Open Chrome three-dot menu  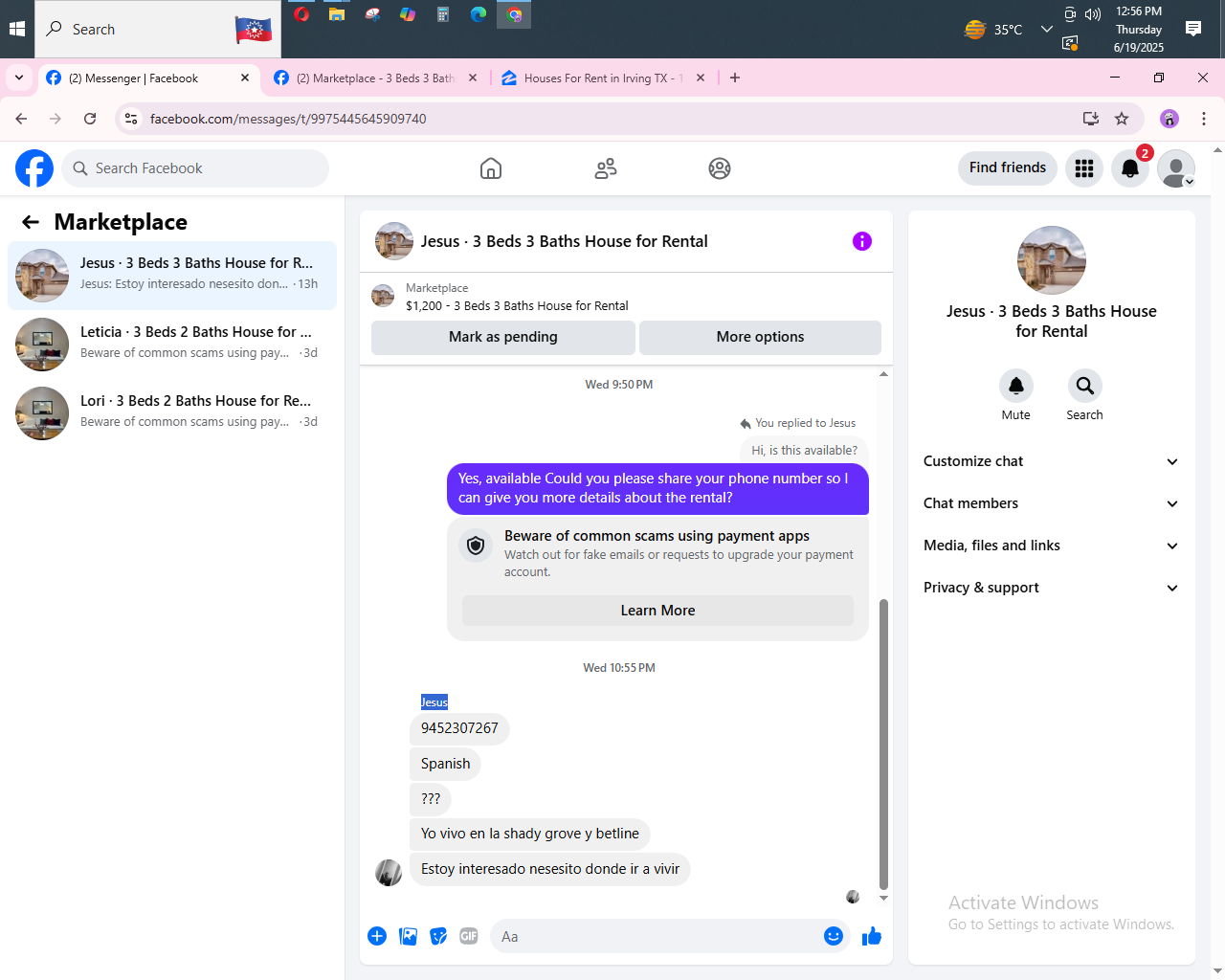(x=1204, y=119)
